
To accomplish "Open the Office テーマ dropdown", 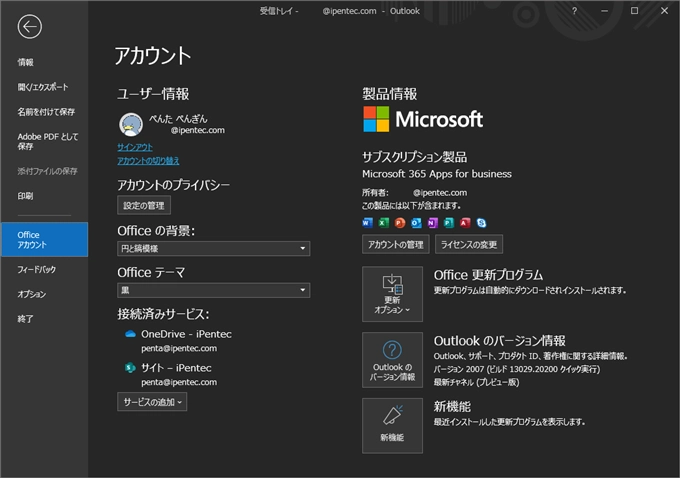I will pyautogui.click(x=213, y=290).
